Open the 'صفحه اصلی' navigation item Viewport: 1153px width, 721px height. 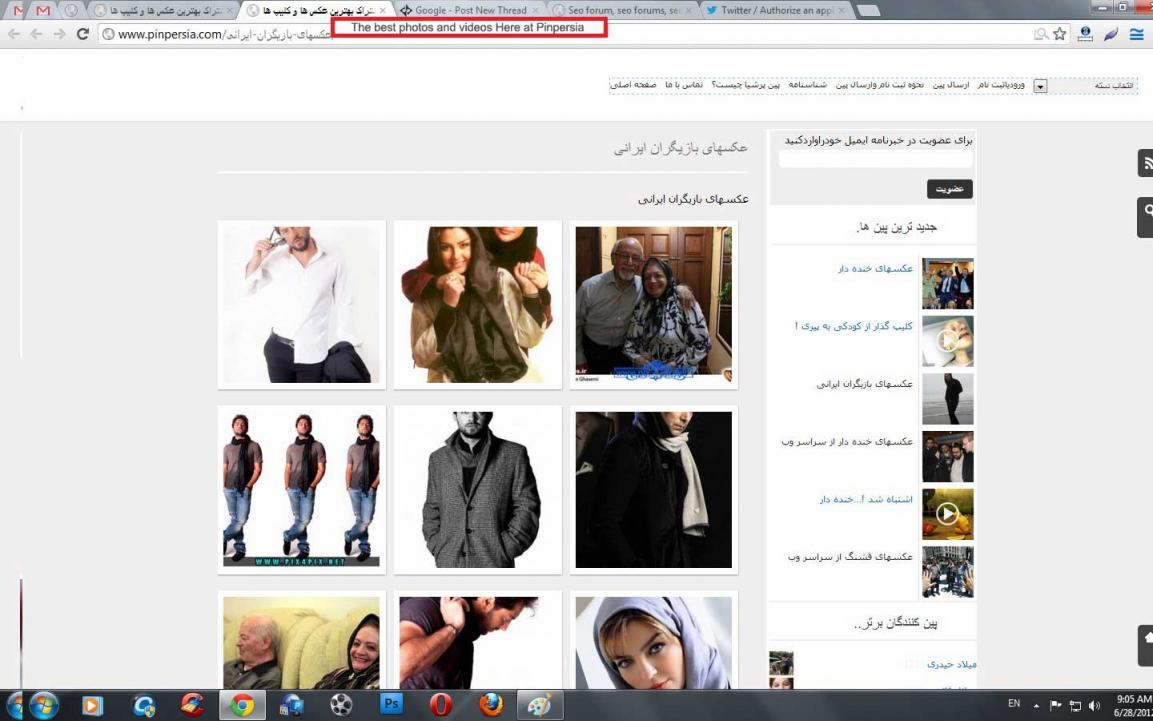[634, 85]
